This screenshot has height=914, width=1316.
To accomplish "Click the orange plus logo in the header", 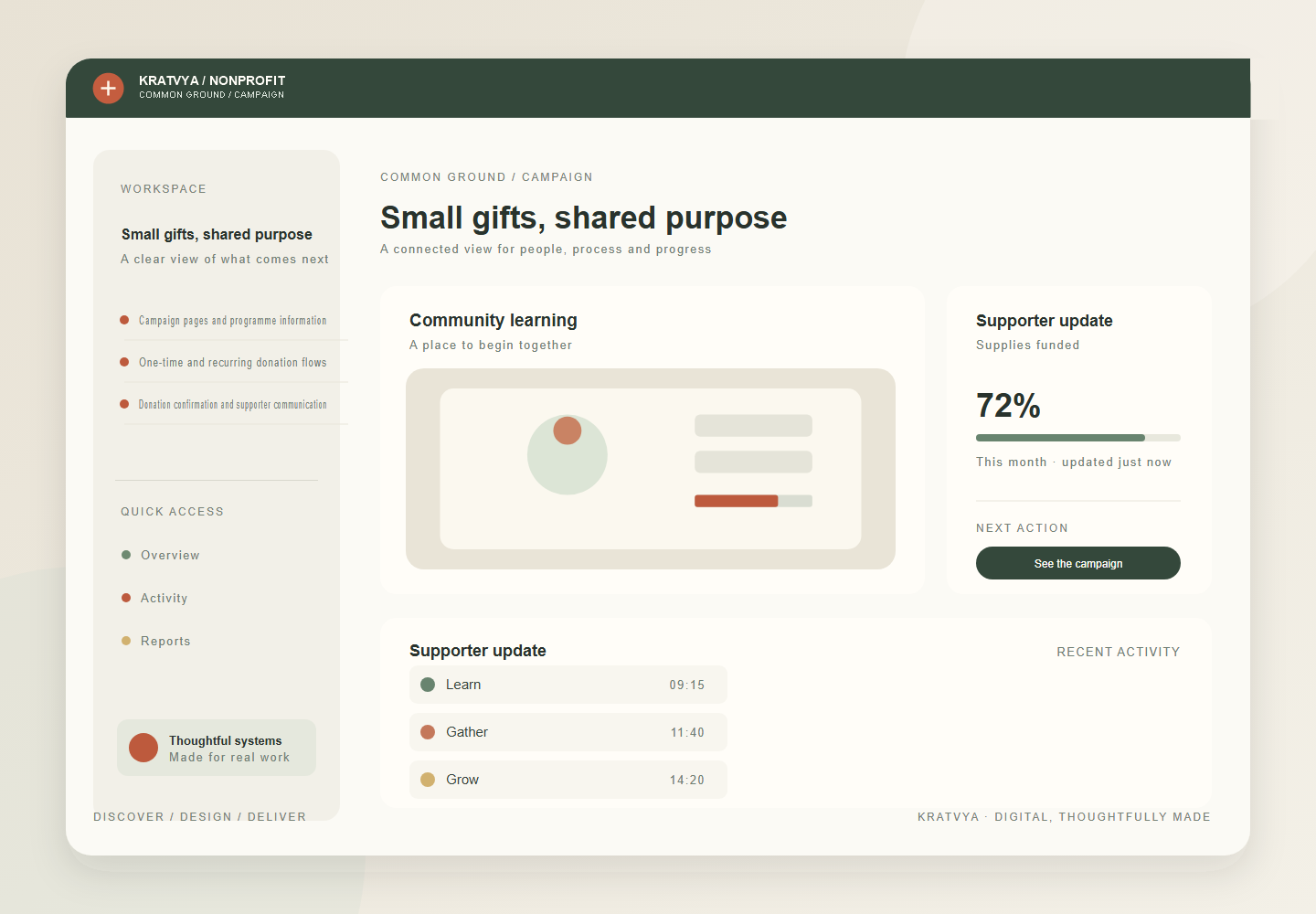I will [x=108, y=88].
